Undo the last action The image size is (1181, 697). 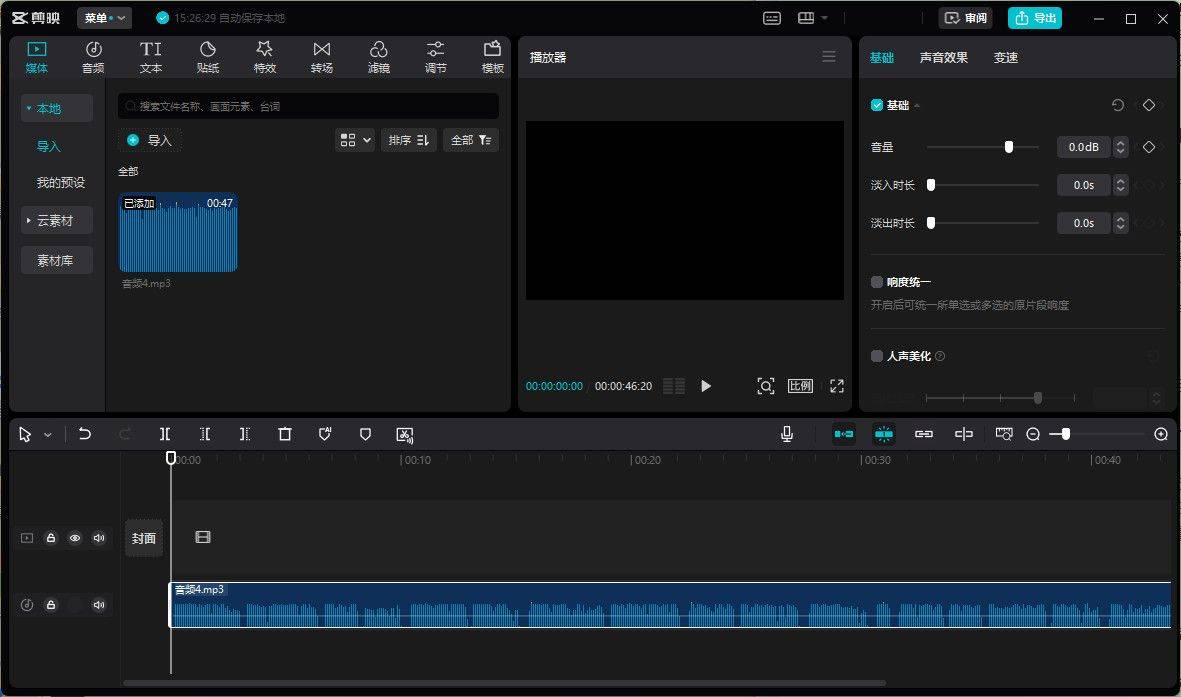point(85,434)
